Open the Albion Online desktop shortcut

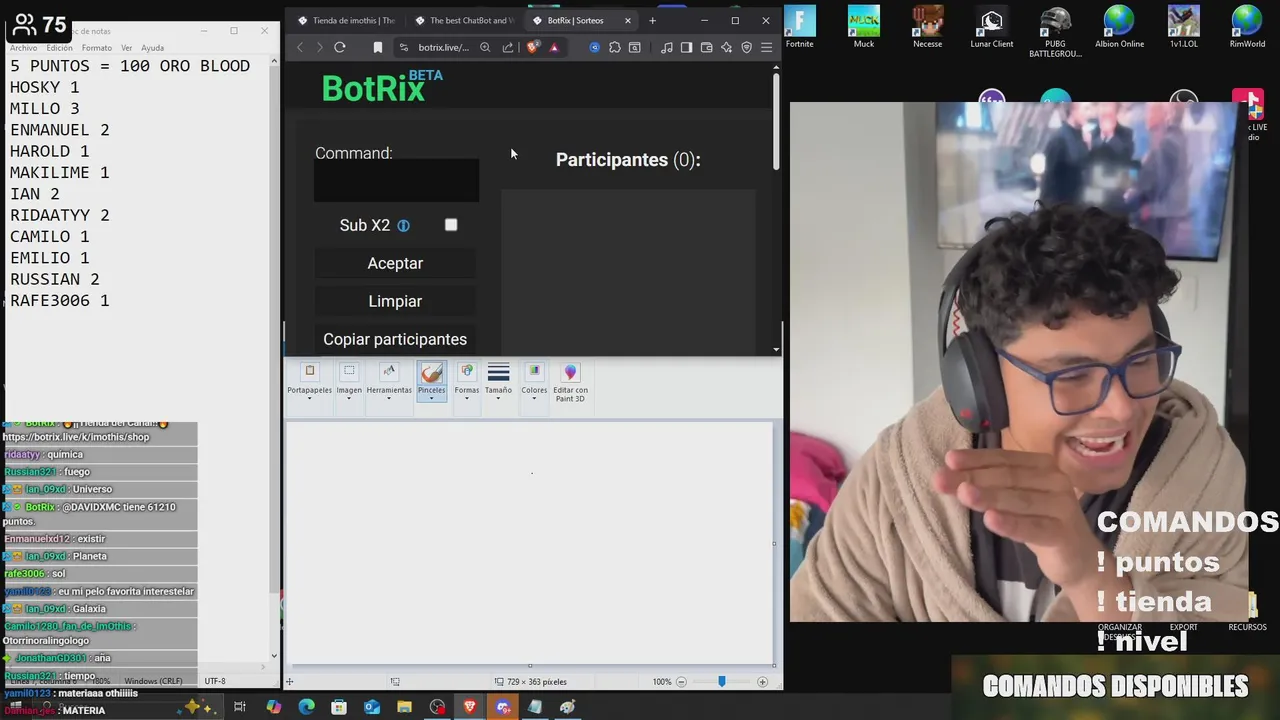[x=1119, y=27]
